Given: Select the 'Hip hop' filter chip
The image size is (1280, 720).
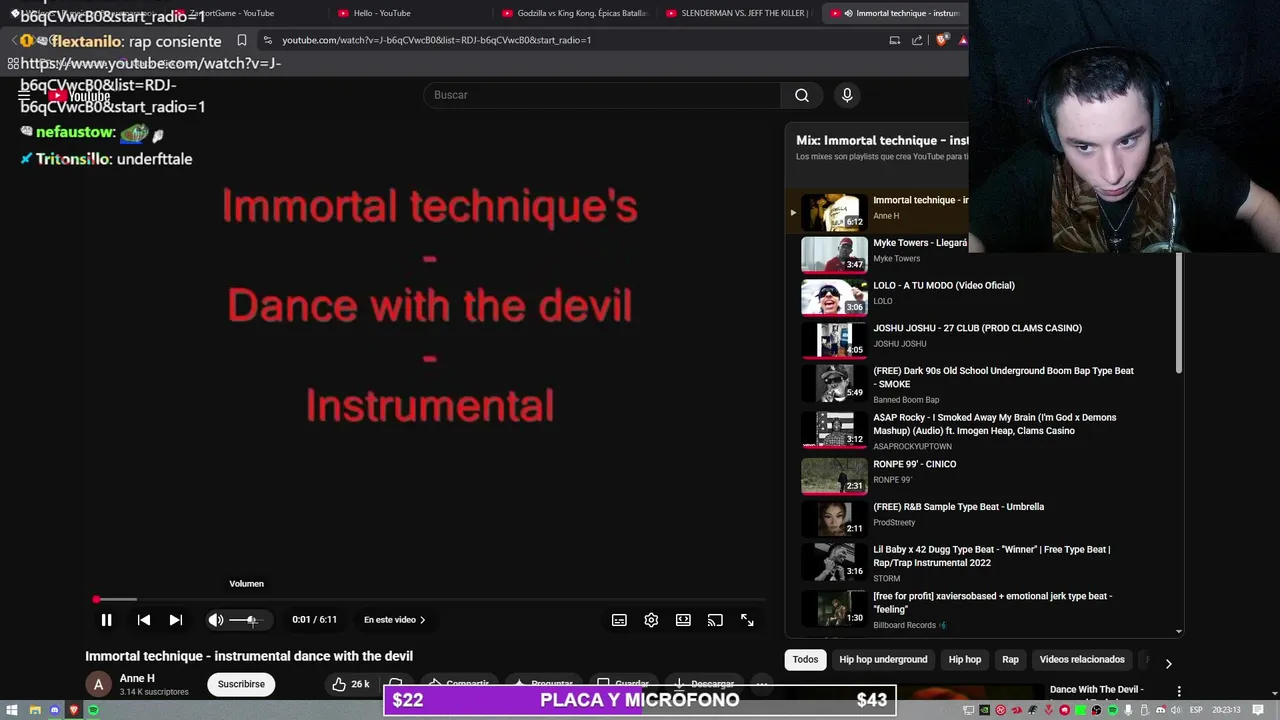Looking at the screenshot, I should (x=965, y=660).
